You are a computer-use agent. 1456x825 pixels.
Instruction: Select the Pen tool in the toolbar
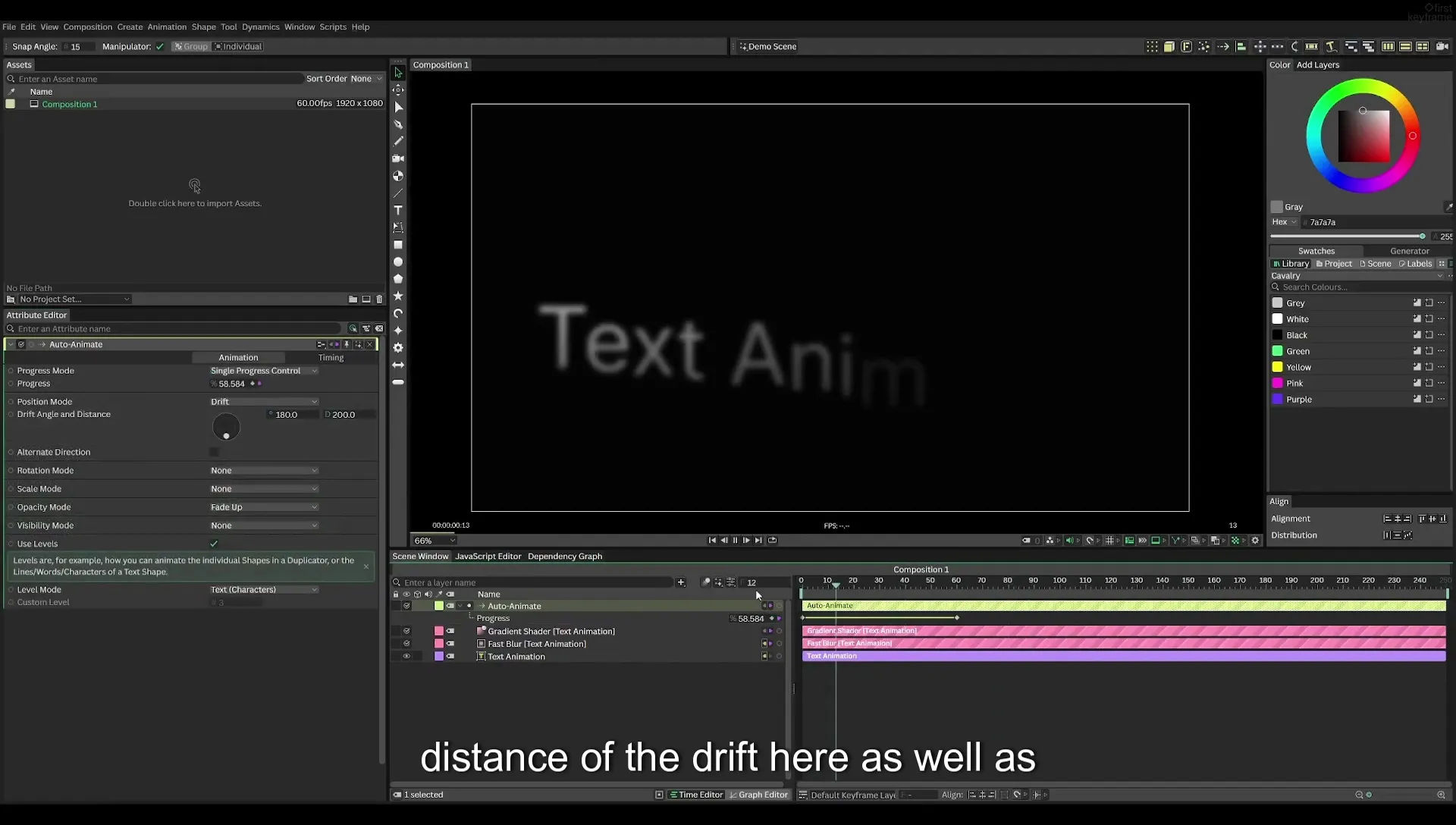point(398,124)
